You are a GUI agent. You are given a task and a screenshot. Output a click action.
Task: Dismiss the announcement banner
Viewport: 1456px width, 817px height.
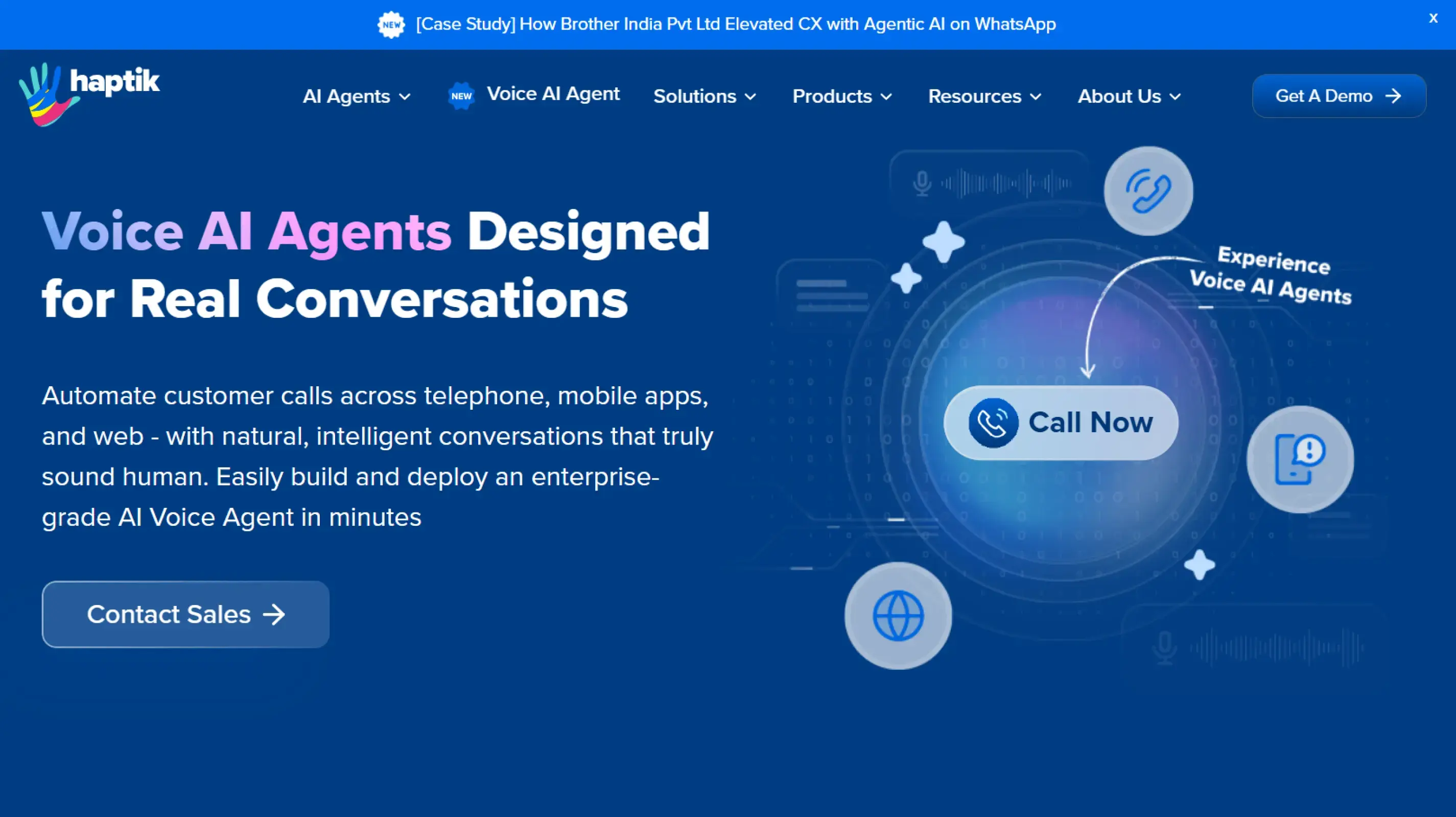click(1433, 18)
